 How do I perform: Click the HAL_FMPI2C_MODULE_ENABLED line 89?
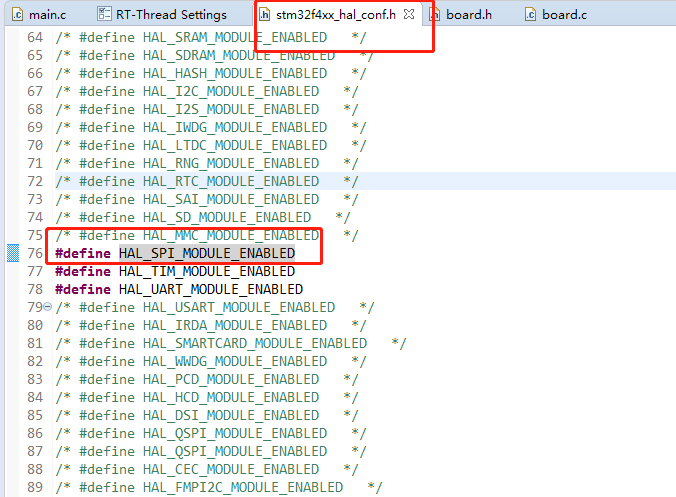[218, 487]
